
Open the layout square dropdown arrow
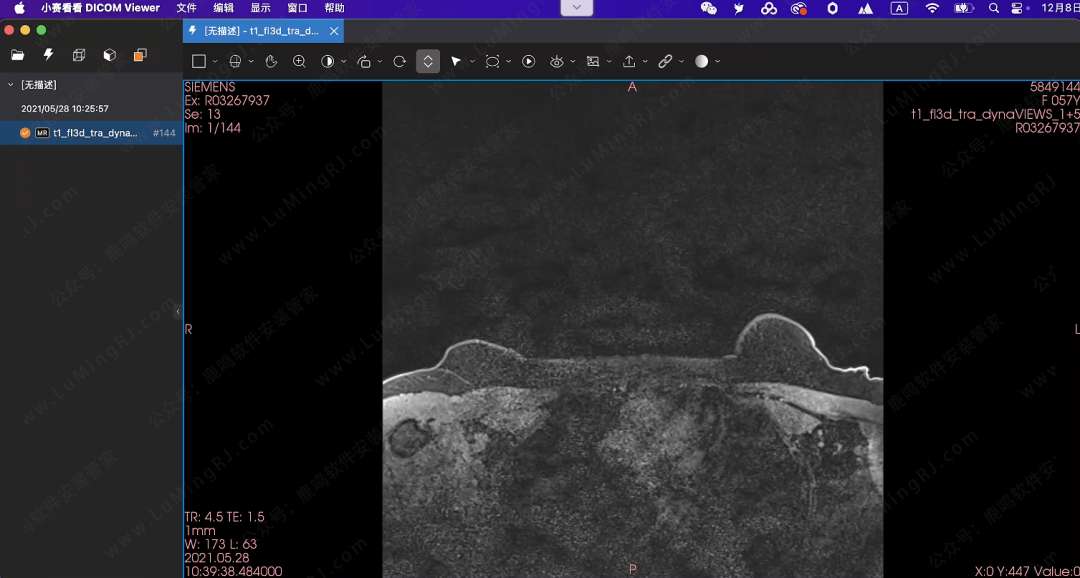pyautogui.click(x=215, y=62)
